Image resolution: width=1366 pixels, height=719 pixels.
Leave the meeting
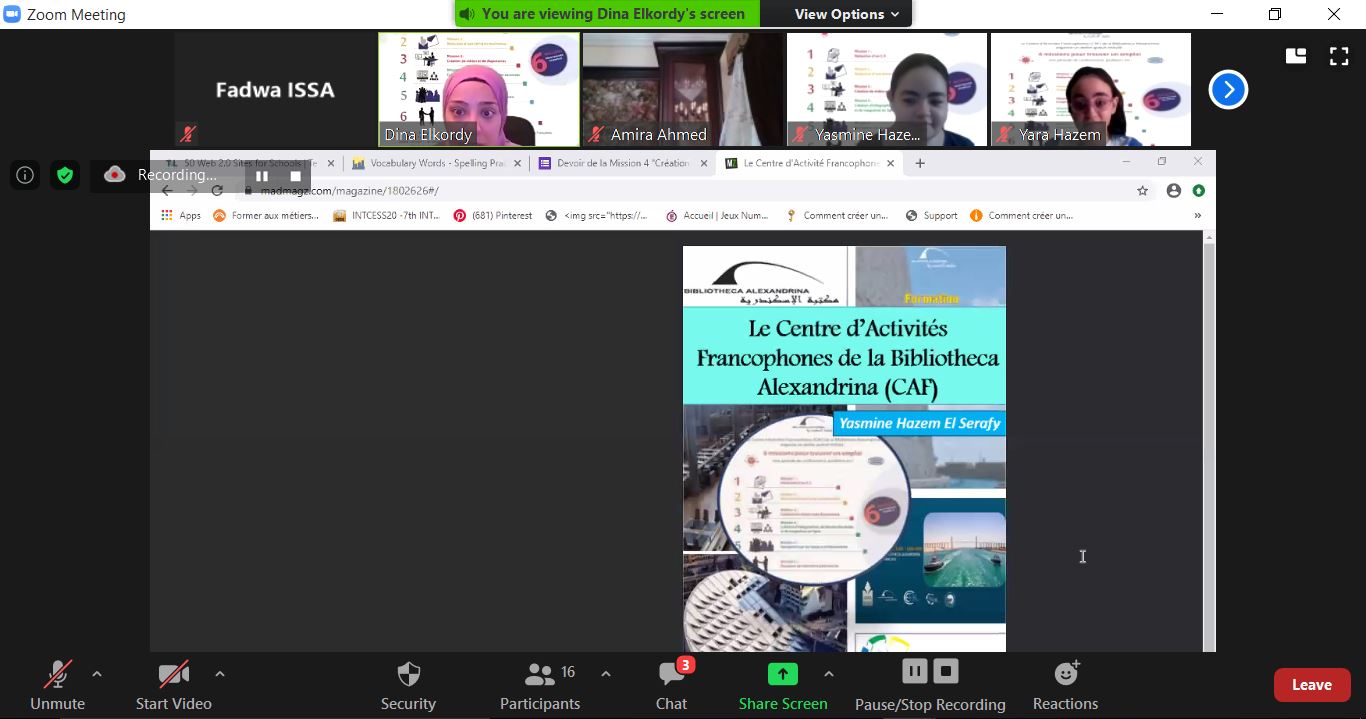pos(1311,685)
